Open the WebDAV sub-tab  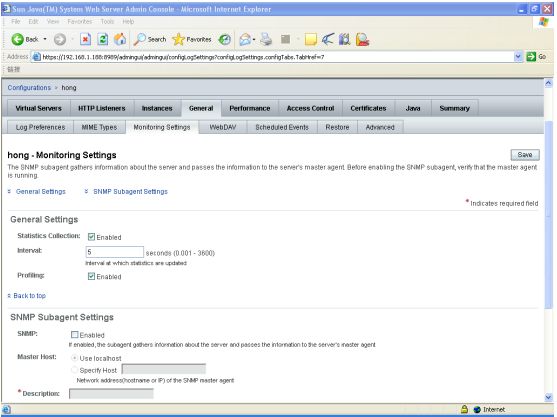click(223, 127)
